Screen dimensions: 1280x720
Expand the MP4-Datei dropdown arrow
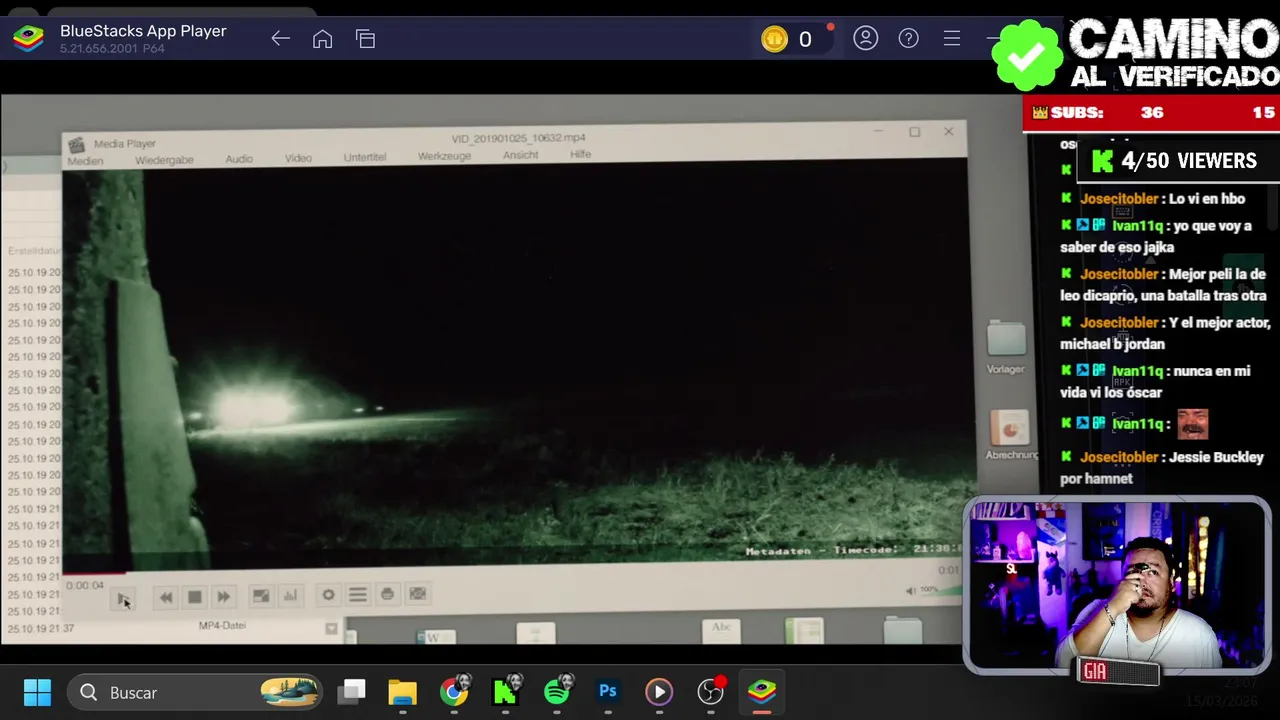[x=331, y=629]
